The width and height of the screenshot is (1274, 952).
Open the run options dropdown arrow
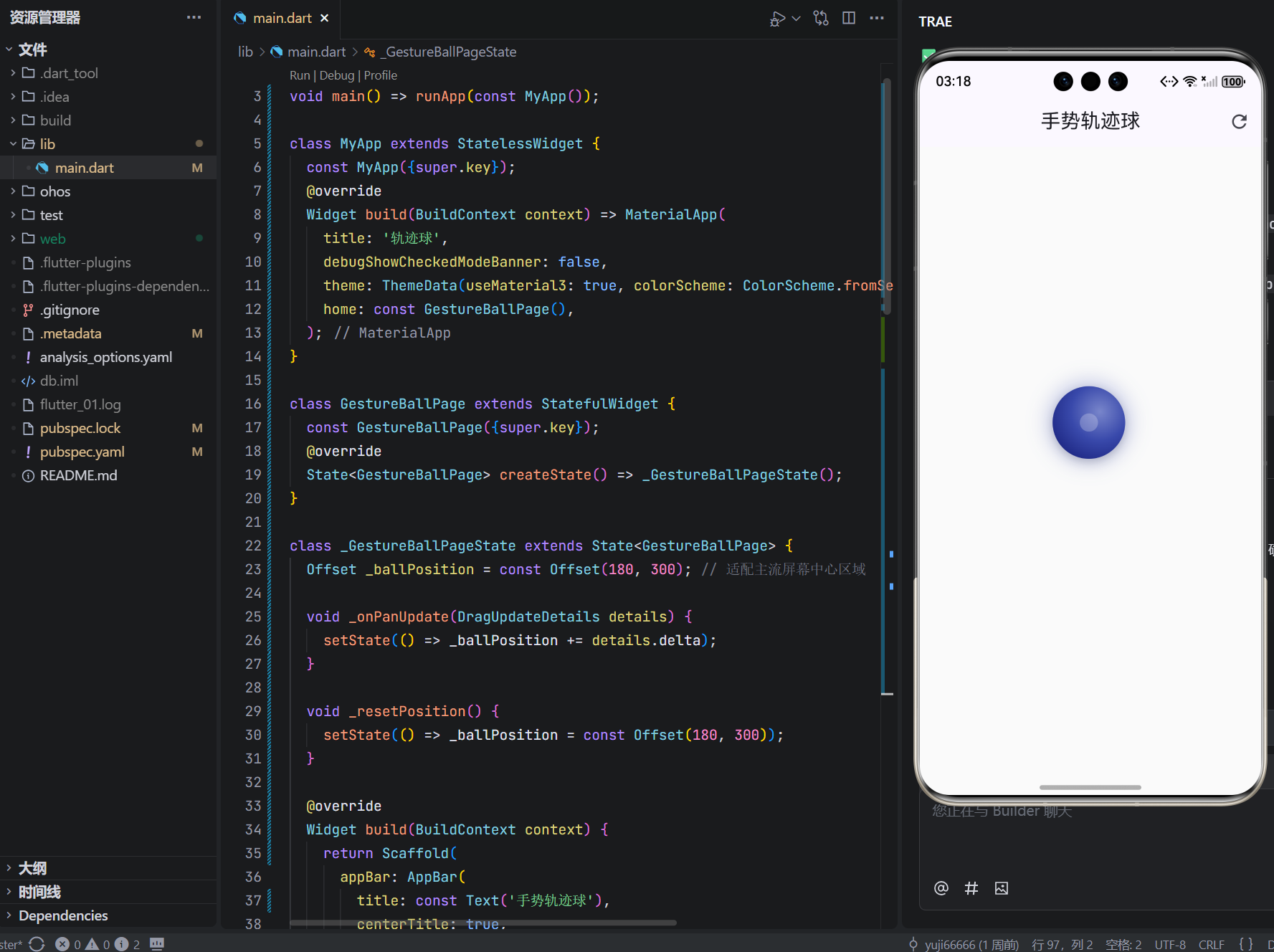point(796,19)
